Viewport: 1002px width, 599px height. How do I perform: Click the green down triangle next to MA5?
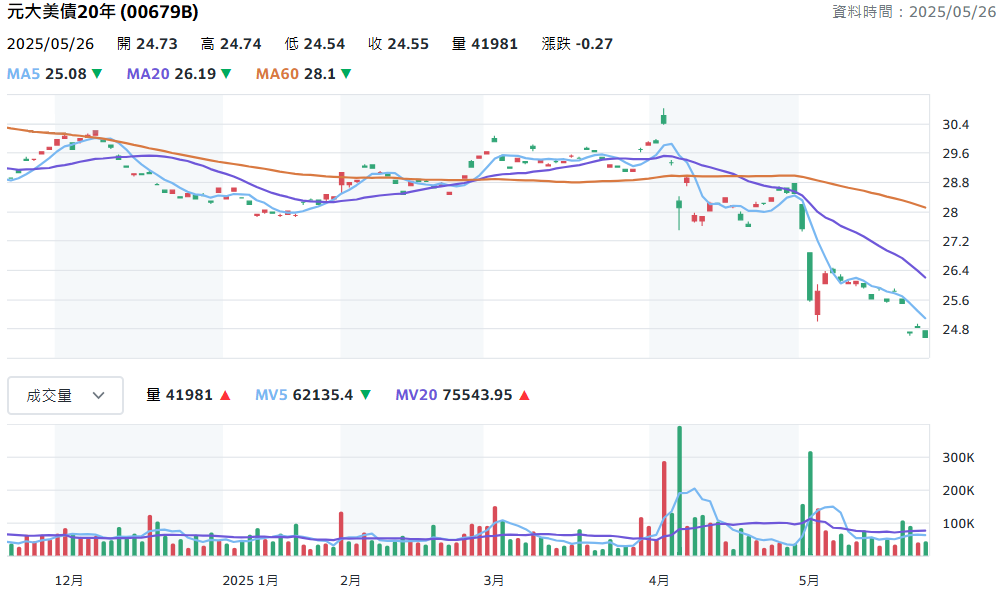(97, 74)
